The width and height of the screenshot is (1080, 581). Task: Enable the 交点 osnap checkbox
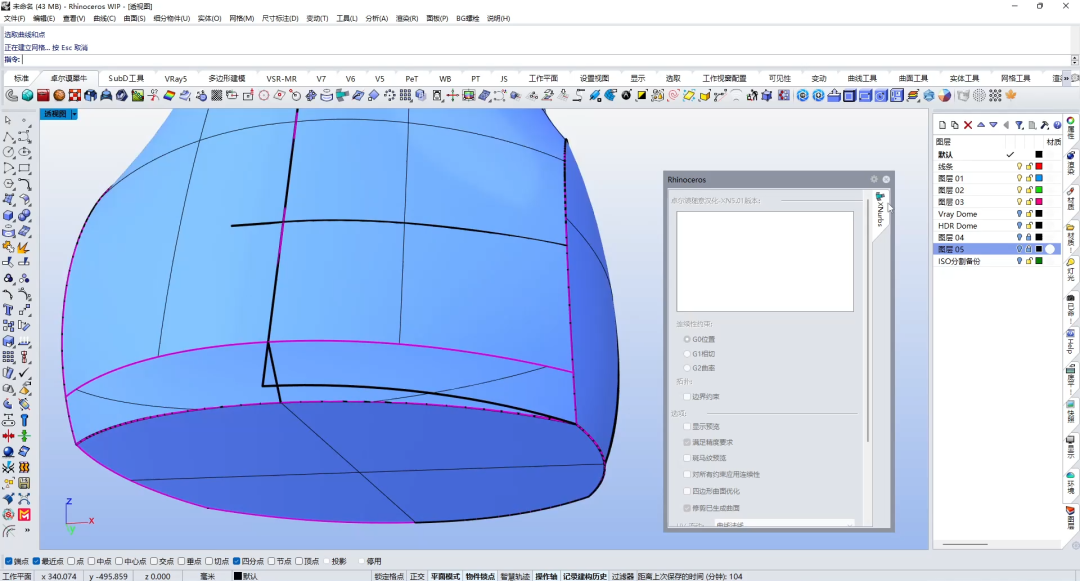point(154,562)
